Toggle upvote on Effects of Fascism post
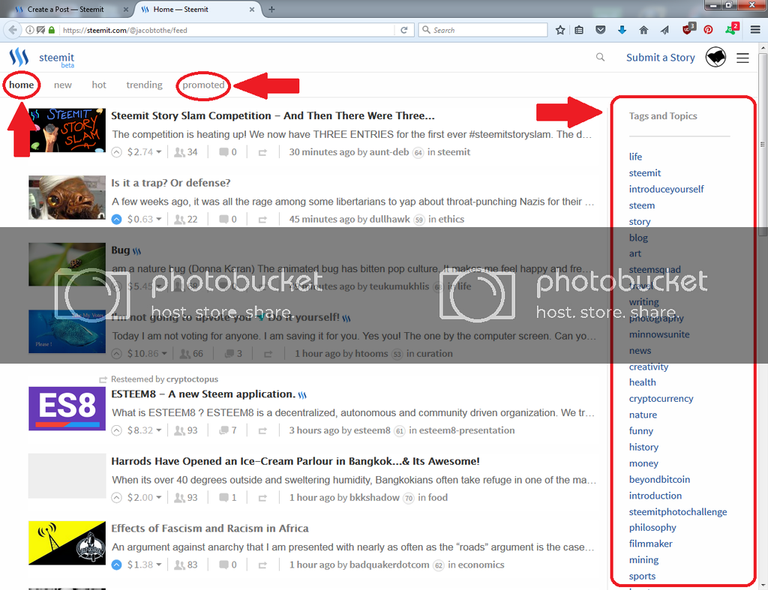This screenshot has height=590, width=768. pyautogui.click(x=117, y=565)
